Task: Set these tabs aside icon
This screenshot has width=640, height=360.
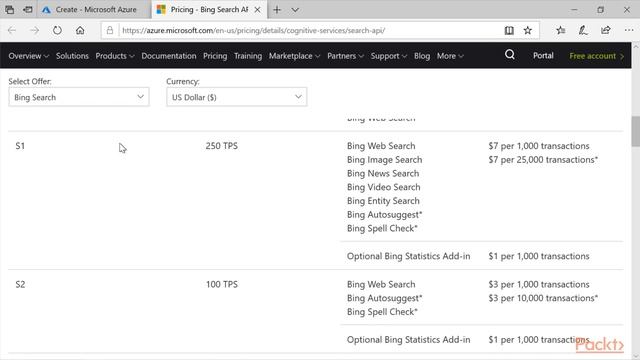Action: (28, 9)
